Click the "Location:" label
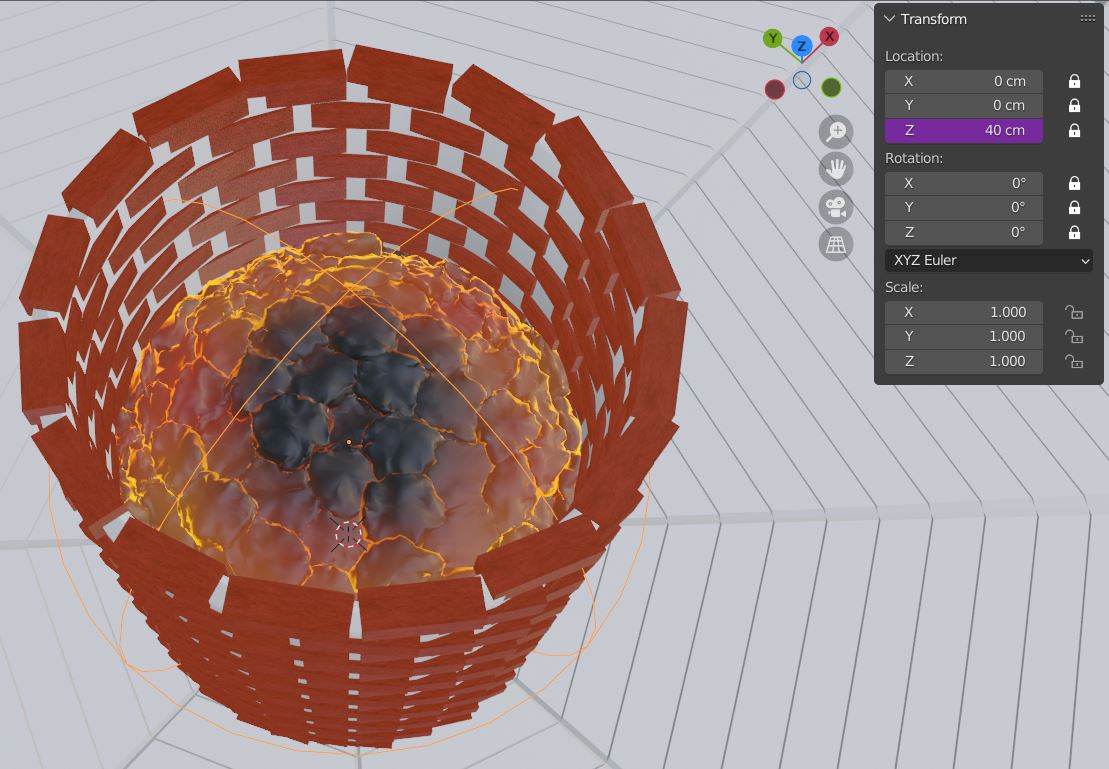1109x769 pixels. pos(914,56)
